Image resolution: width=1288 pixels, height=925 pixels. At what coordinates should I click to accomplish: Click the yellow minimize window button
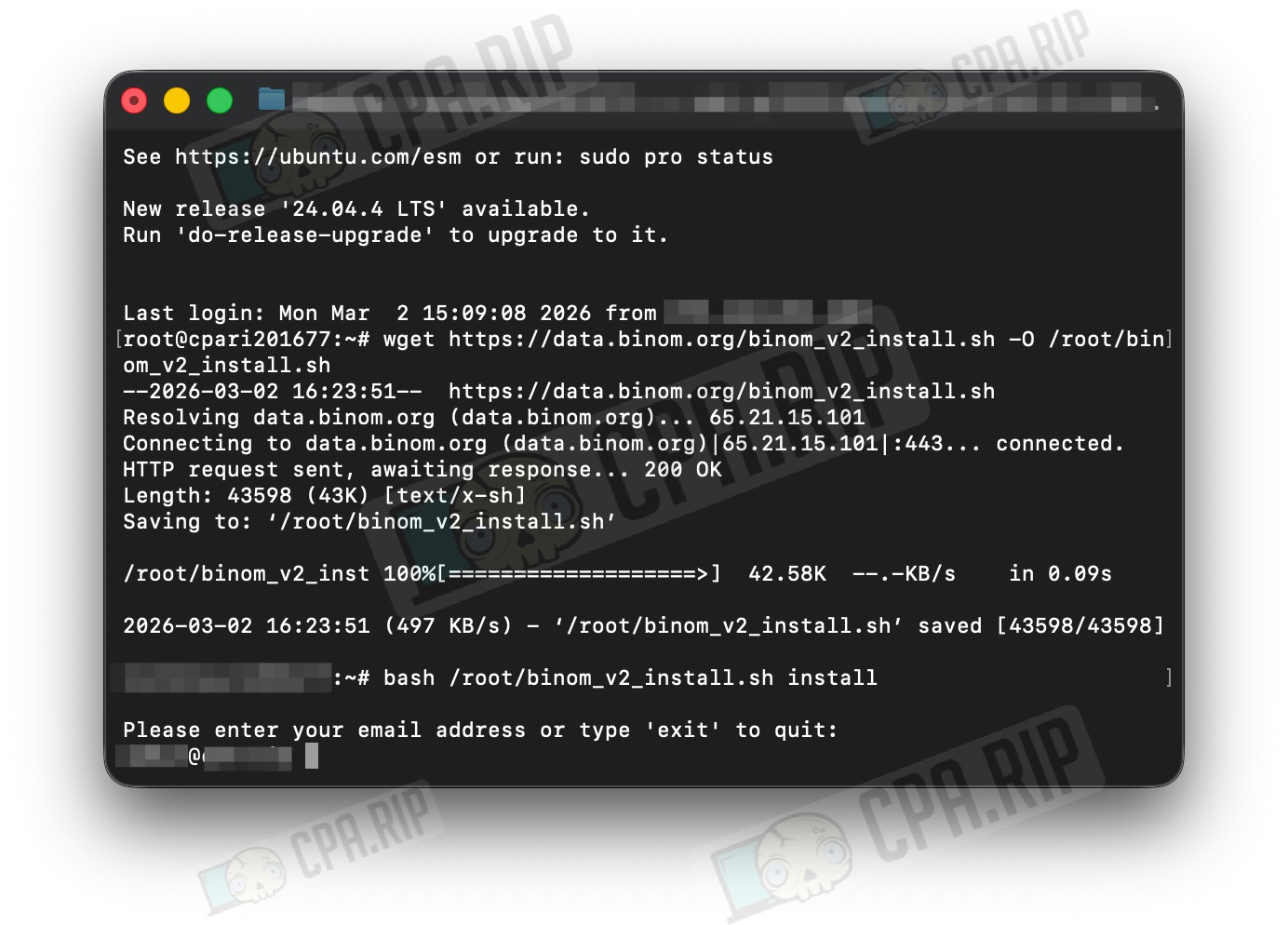point(177,101)
